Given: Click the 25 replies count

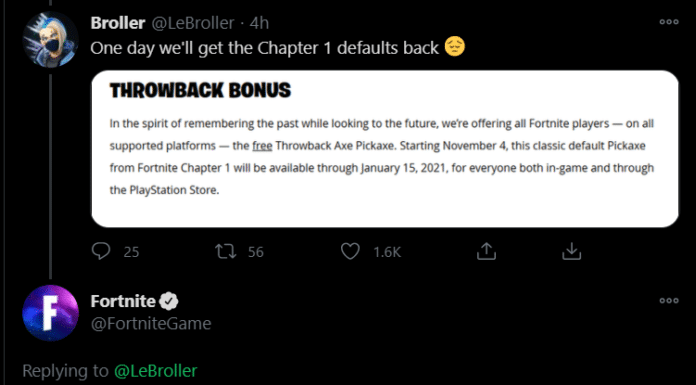Looking at the screenshot, I should click(131, 252).
